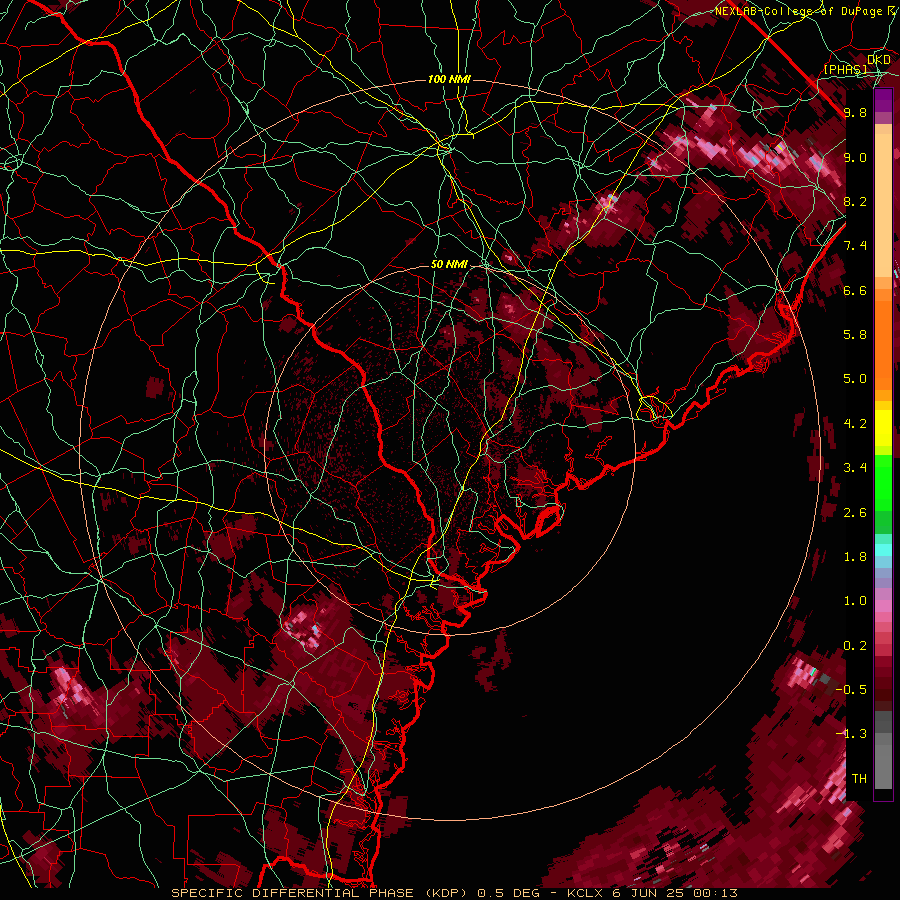Click the 3.4 value on the color scale

(x=855, y=468)
